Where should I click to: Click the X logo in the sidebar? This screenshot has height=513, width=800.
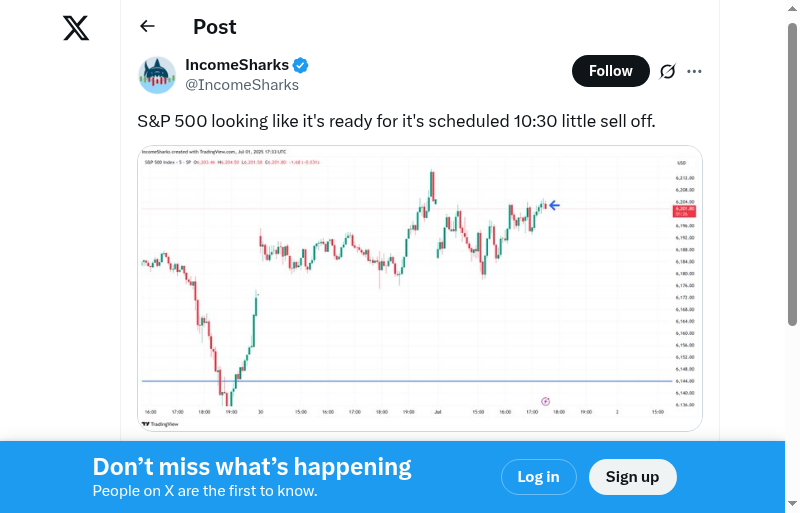point(76,28)
